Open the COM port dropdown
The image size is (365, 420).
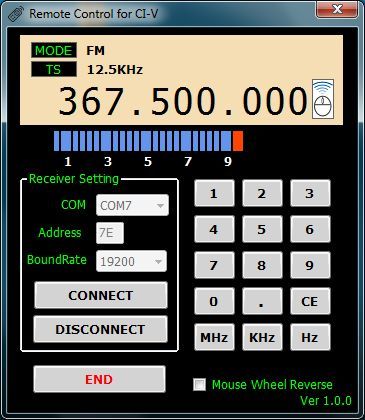[x=132, y=205]
